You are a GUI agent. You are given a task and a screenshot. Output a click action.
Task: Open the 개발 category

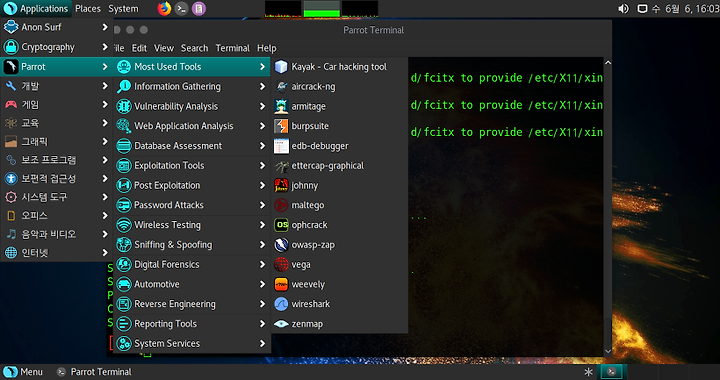[x=56, y=86]
